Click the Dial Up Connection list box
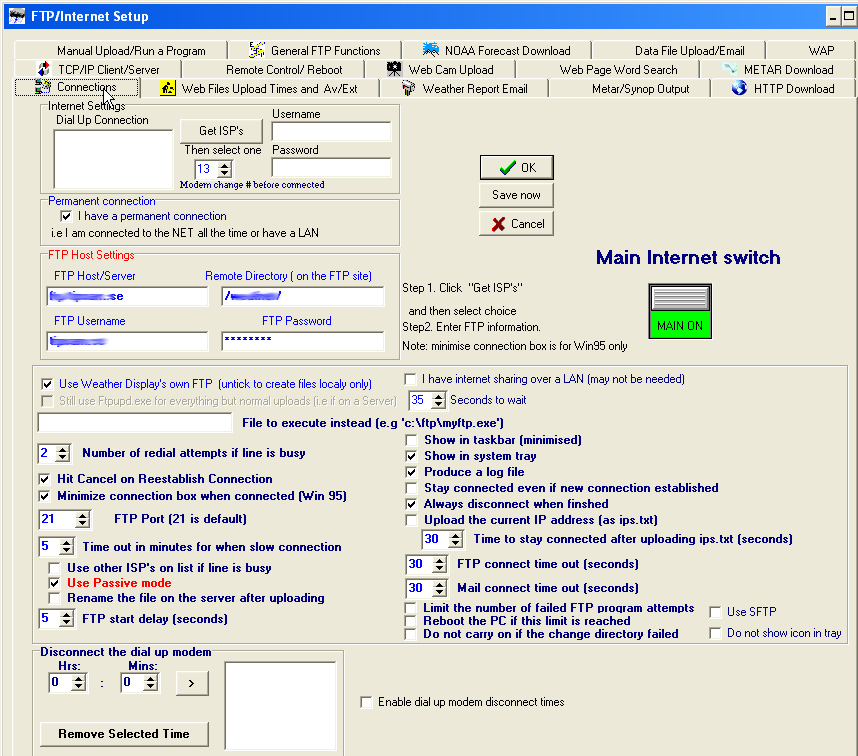This screenshot has height=756, width=858. pos(113,159)
